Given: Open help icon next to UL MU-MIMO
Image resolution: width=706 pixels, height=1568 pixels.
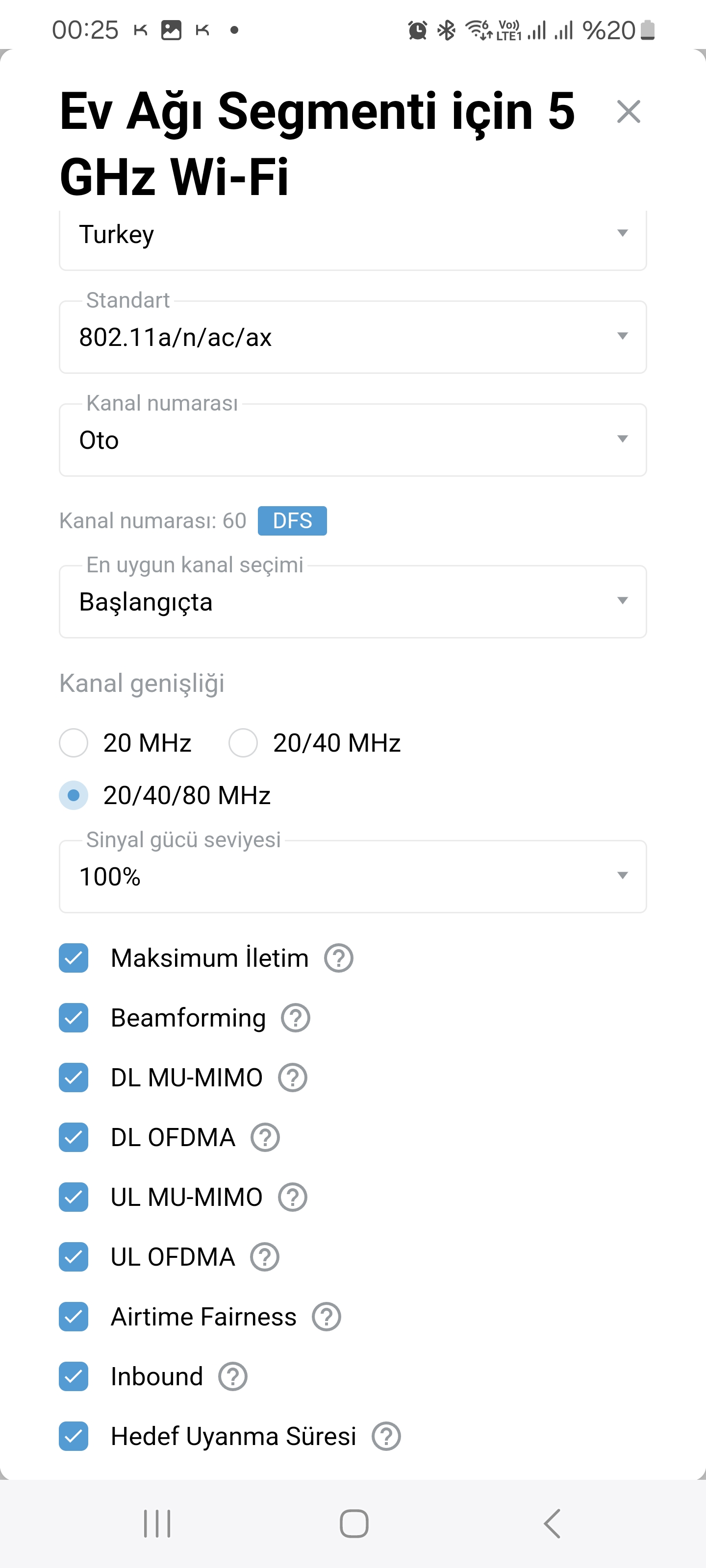Looking at the screenshot, I should coord(292,1197).
